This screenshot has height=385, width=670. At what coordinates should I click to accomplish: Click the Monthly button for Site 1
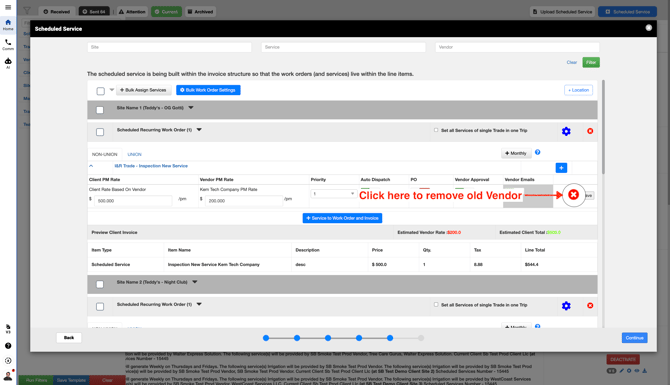click(516, 153)
